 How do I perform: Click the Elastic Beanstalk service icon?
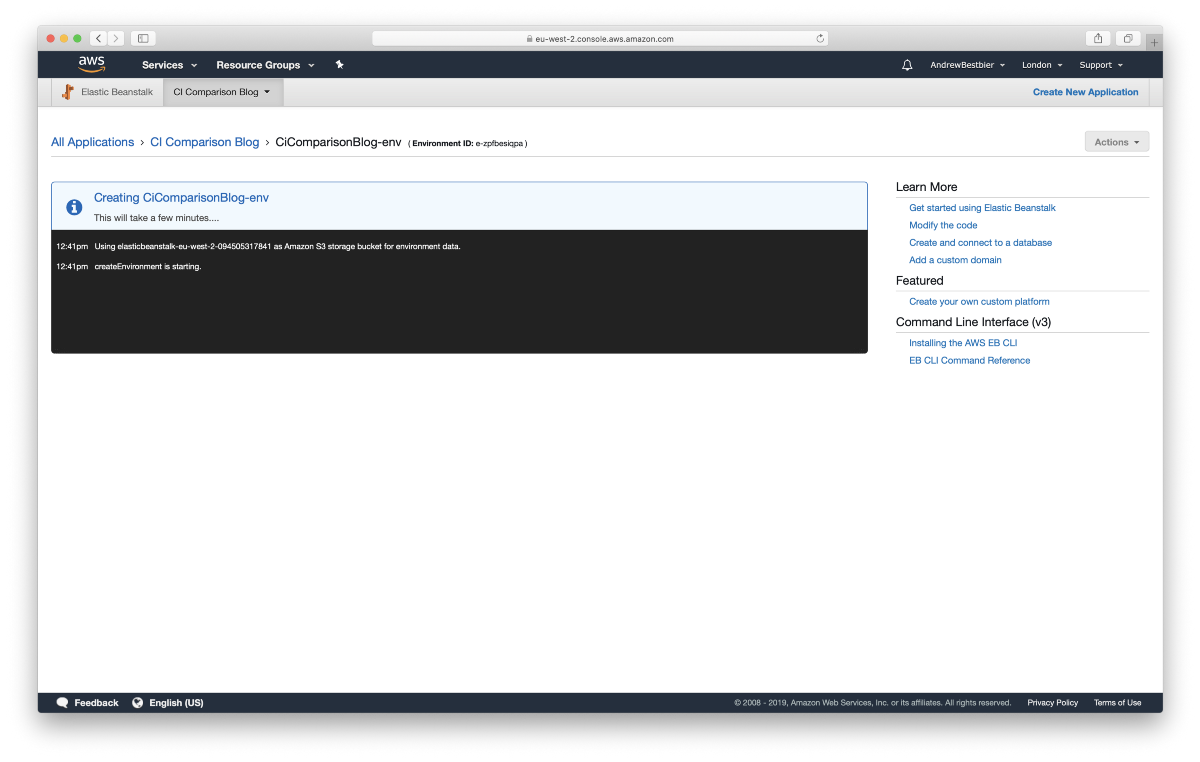pos(68,92)
